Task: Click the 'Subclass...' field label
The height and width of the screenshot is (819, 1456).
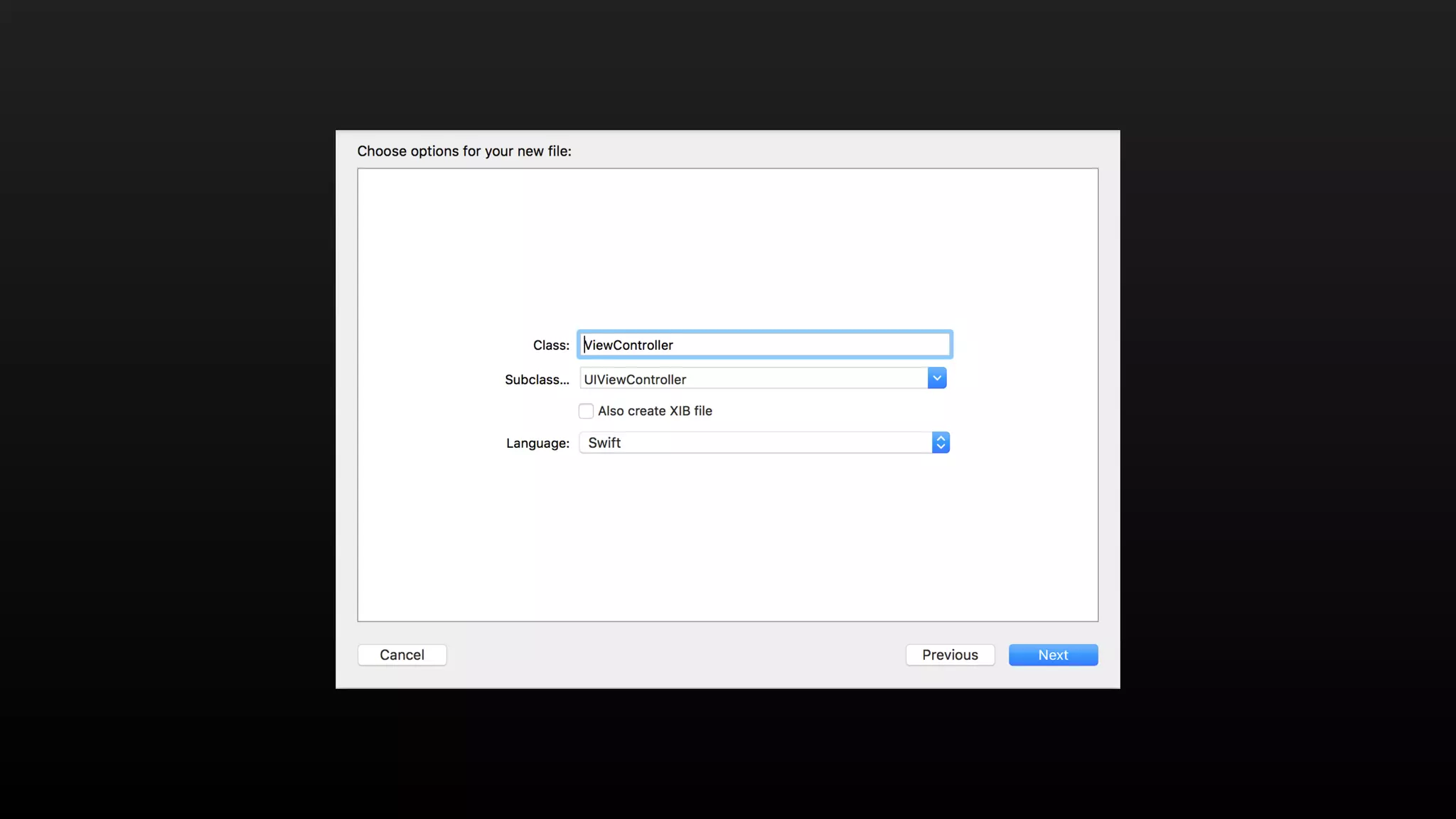Action: pos(537,380)
